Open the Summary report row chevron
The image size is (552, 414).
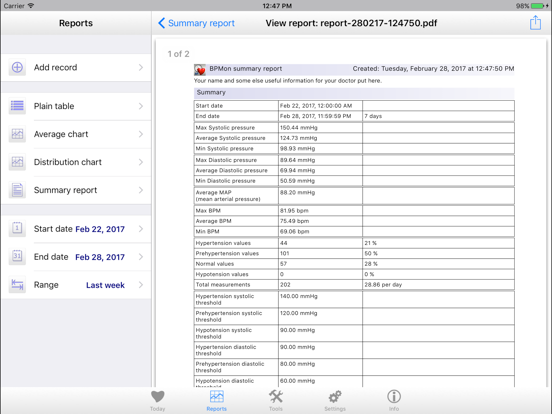(x=141, y=190)
